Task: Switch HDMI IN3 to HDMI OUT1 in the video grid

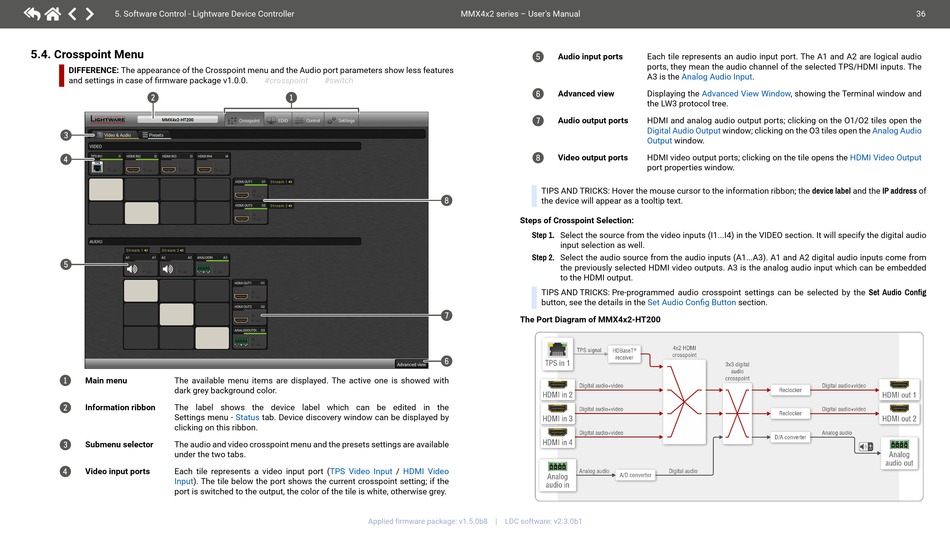Action: tap(178, 190)
